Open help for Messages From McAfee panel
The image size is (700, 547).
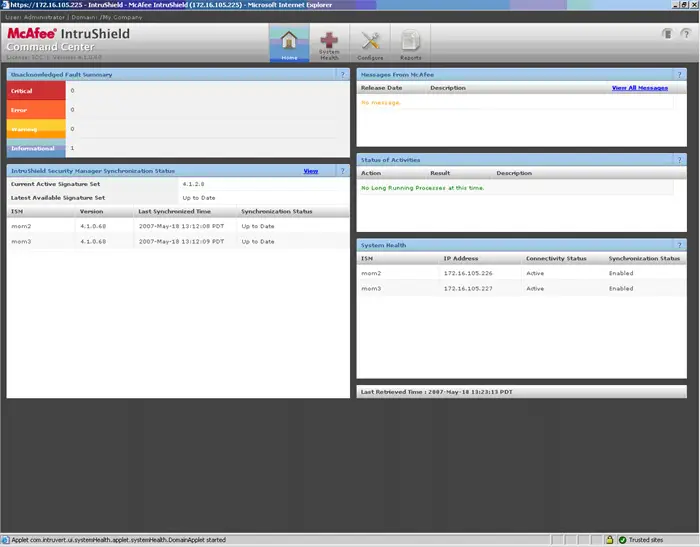pos(679,75)
